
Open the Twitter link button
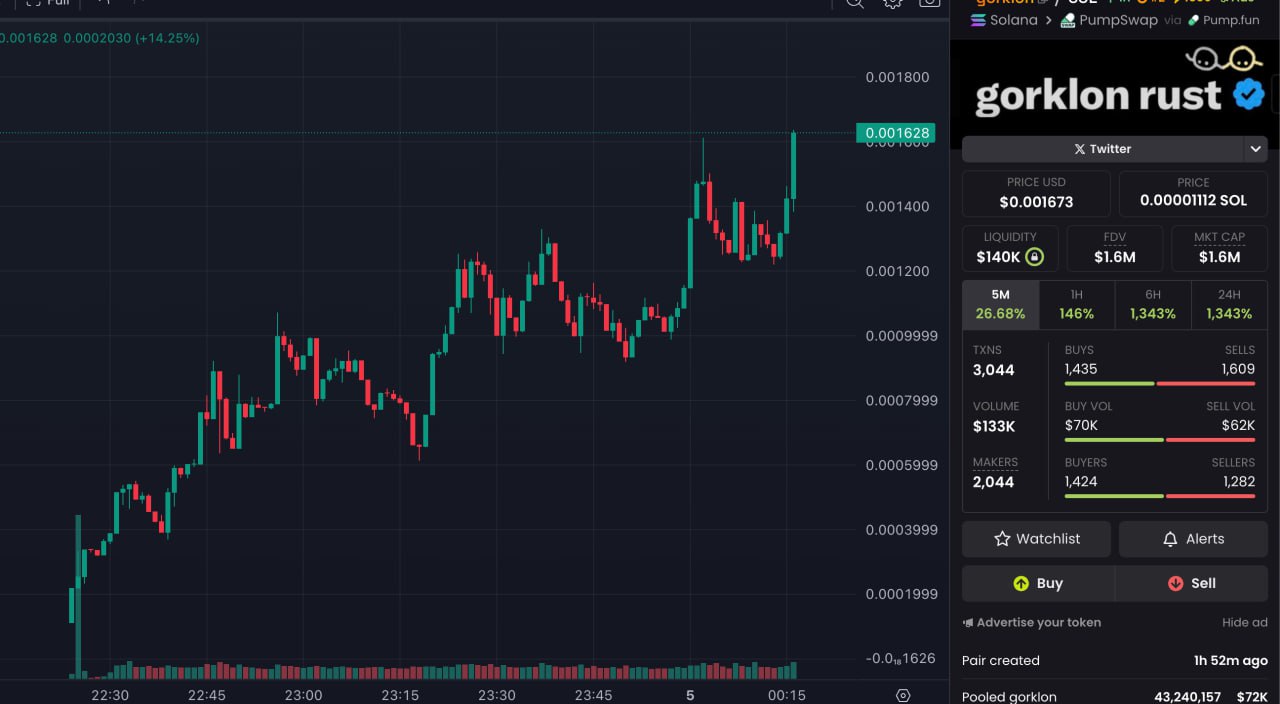pos(1102,149)
